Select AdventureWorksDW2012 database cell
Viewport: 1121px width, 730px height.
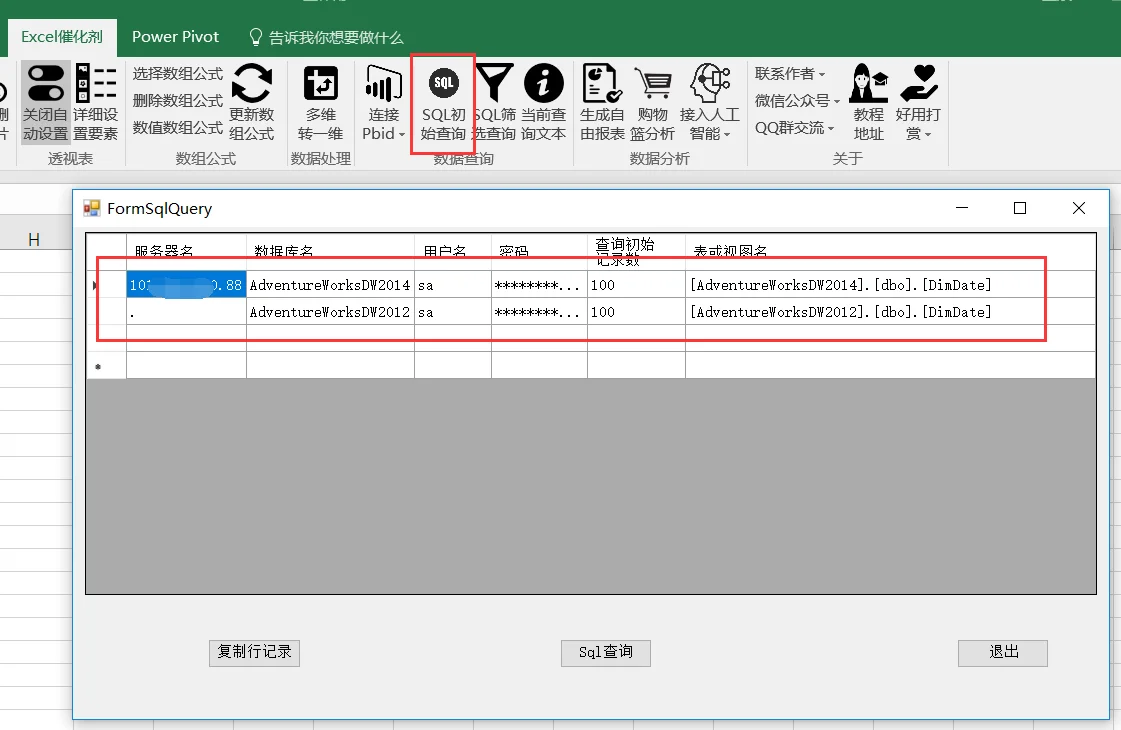[330, 312]
